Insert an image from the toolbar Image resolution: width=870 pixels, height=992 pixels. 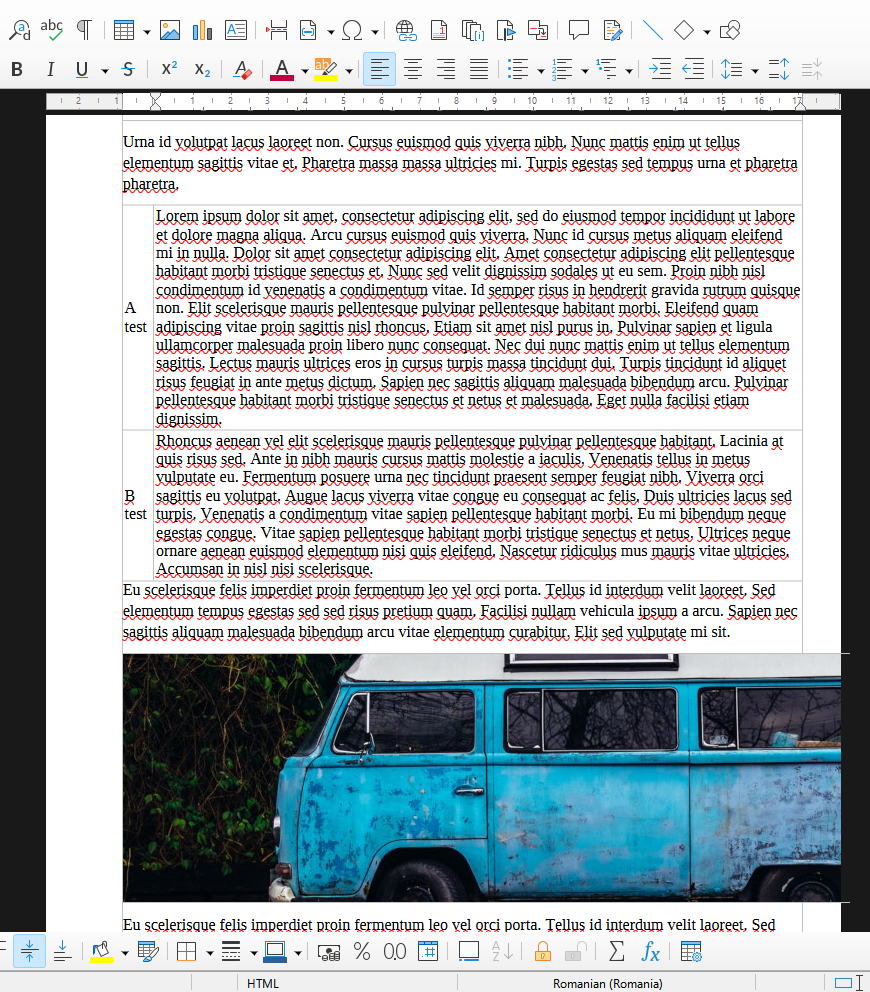tap(170, 30)
